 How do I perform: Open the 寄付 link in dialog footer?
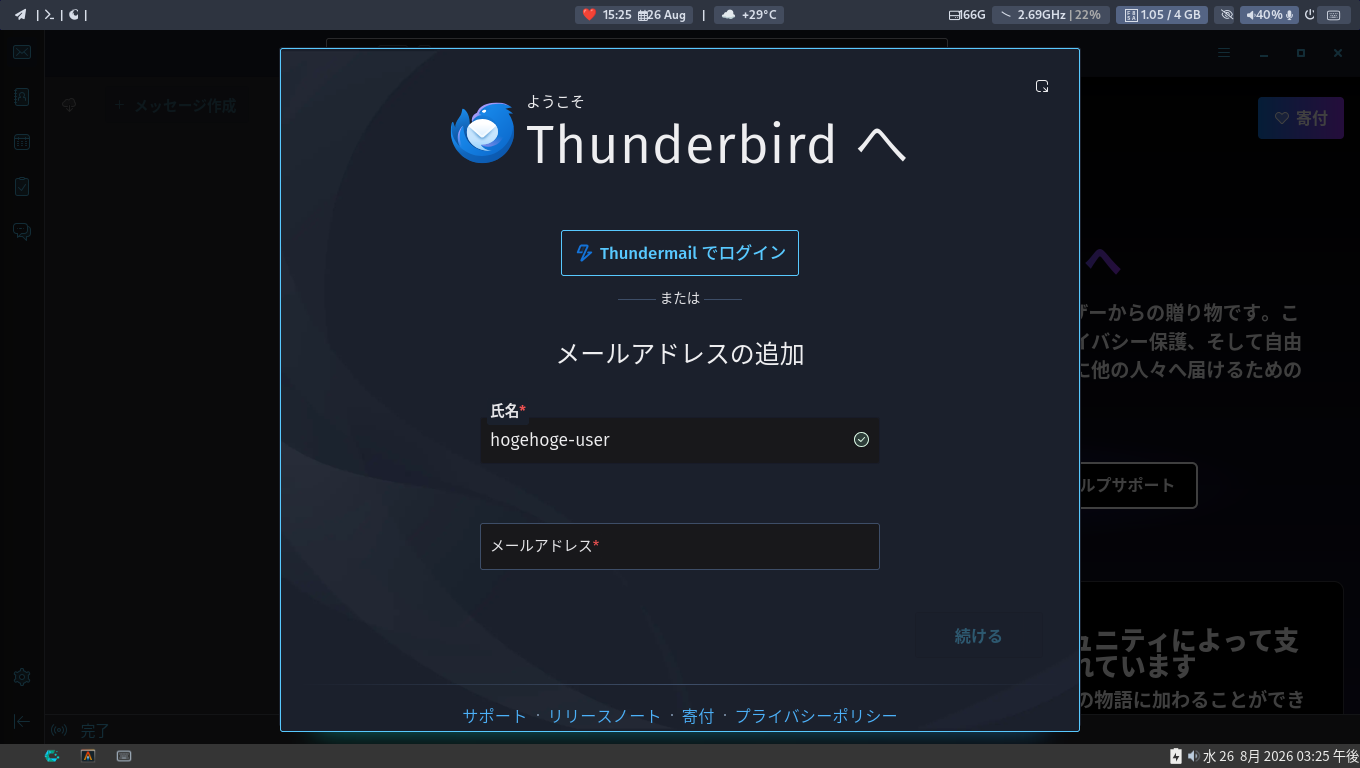pos(698,716)
